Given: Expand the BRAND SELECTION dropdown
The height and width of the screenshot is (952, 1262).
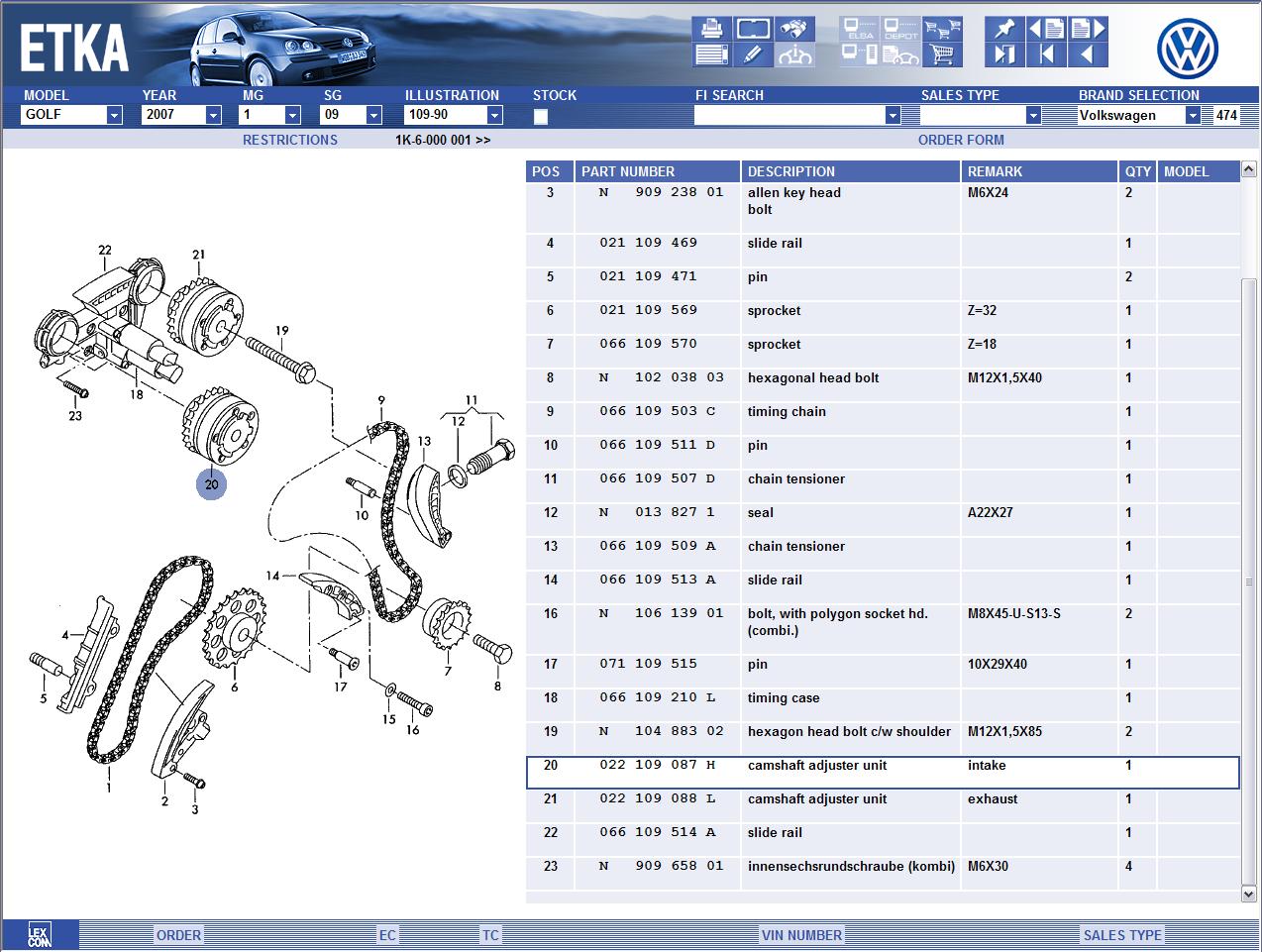Looking at the screenshot, I should 1193,116.
